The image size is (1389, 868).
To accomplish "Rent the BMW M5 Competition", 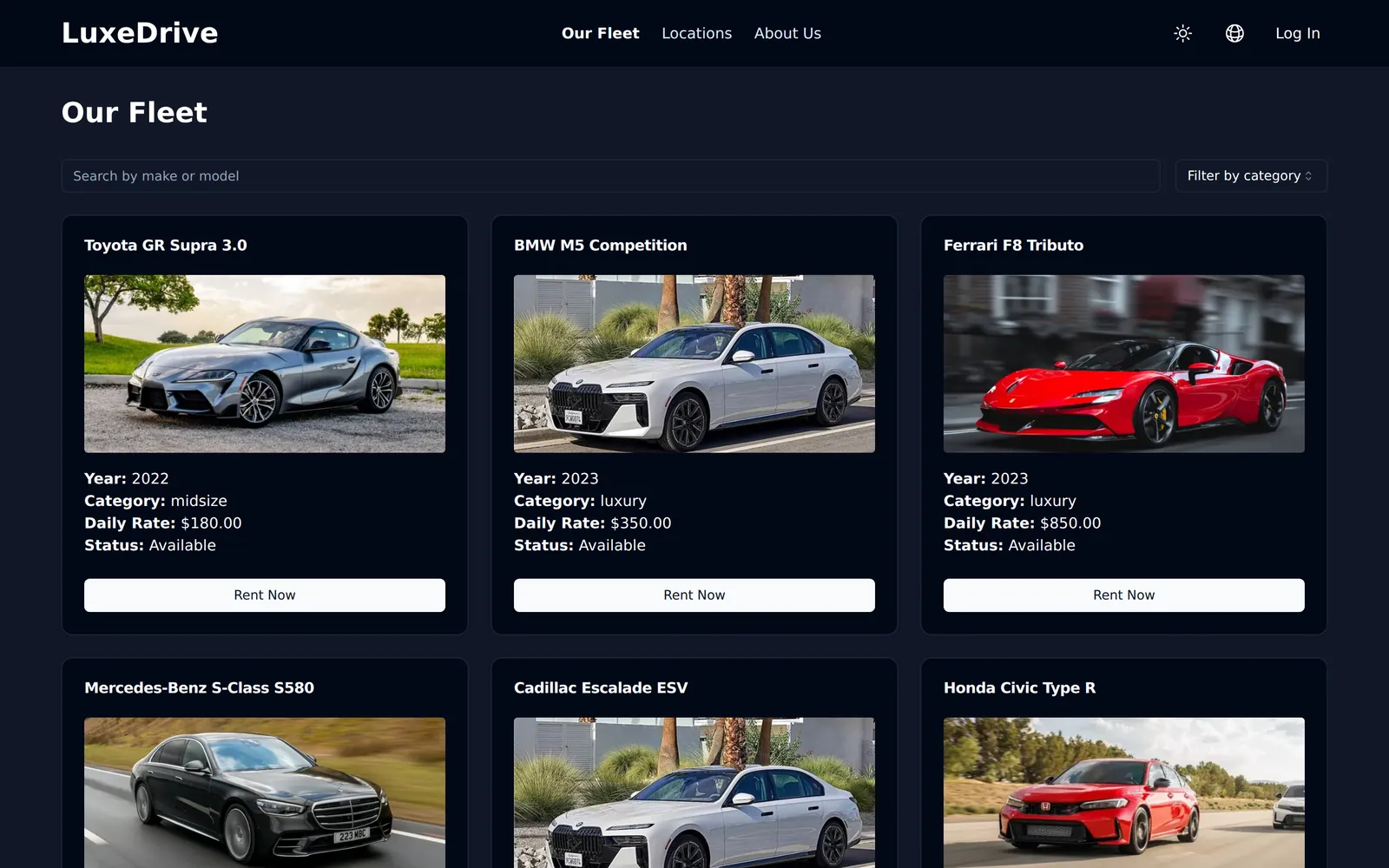I will (x=694, y=595).
